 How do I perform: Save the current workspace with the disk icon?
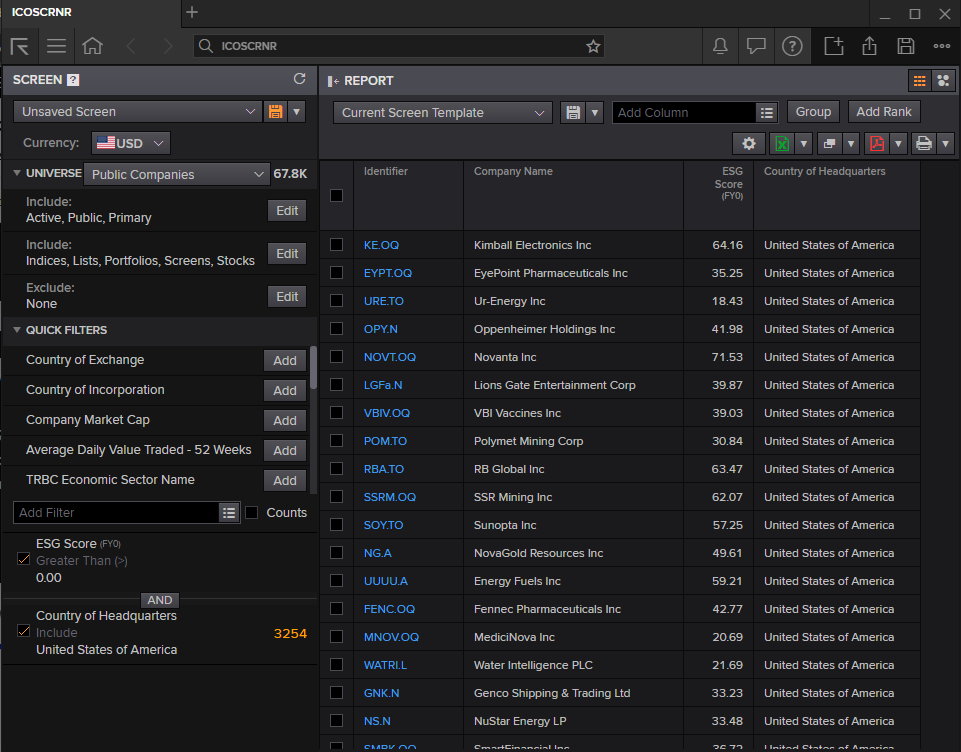(906, 46)
